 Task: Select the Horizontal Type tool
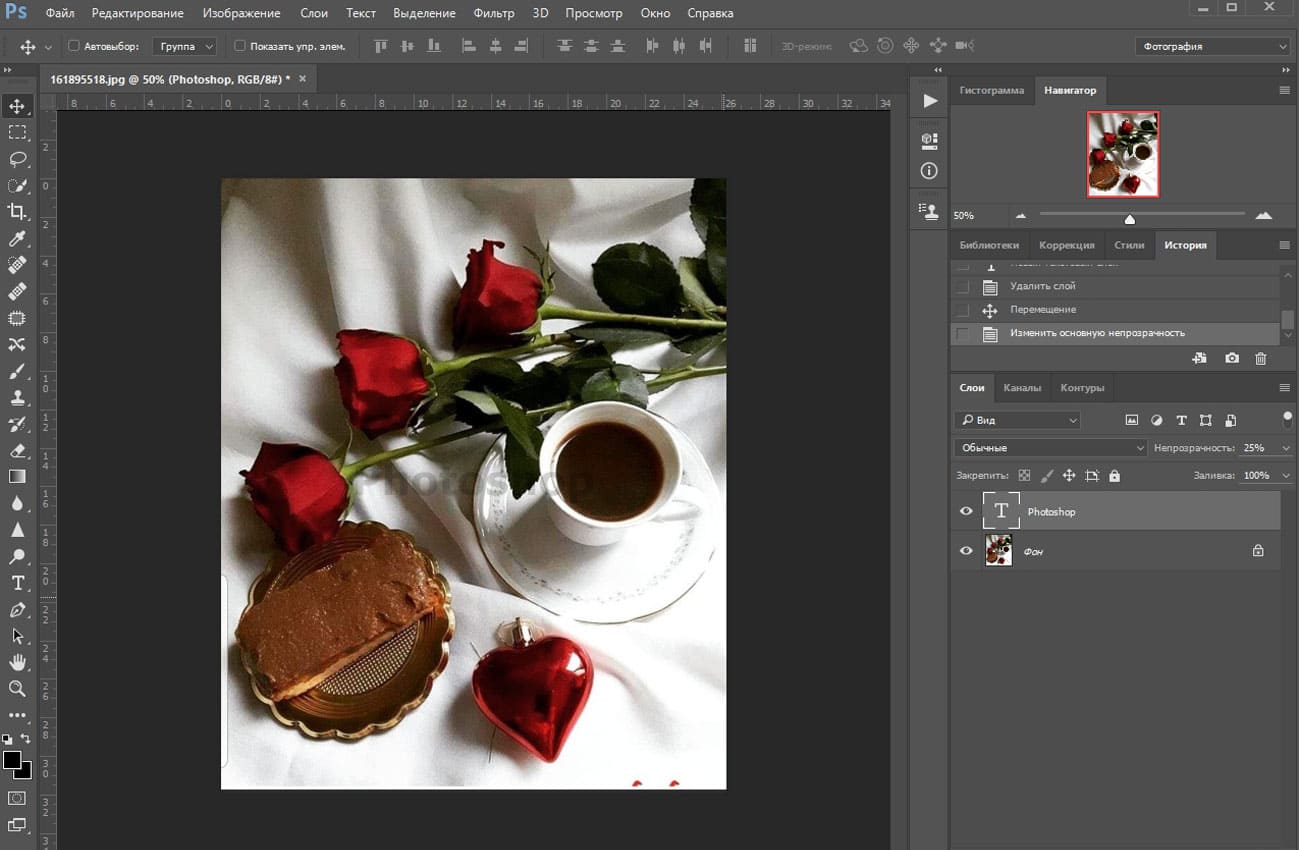point(17,583)
